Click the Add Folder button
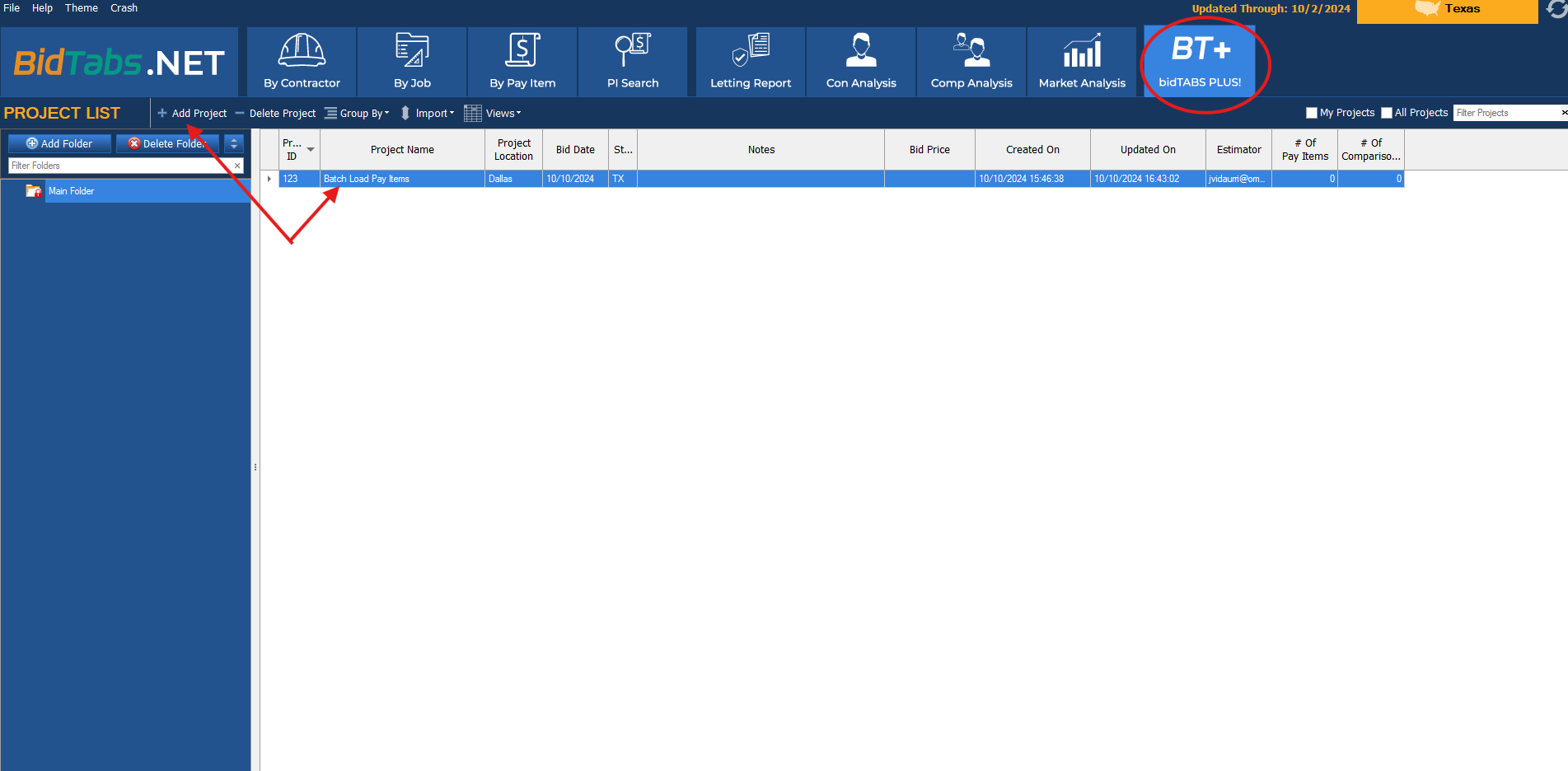Viewport: 1568px width, 771px height. pos(59,143)
